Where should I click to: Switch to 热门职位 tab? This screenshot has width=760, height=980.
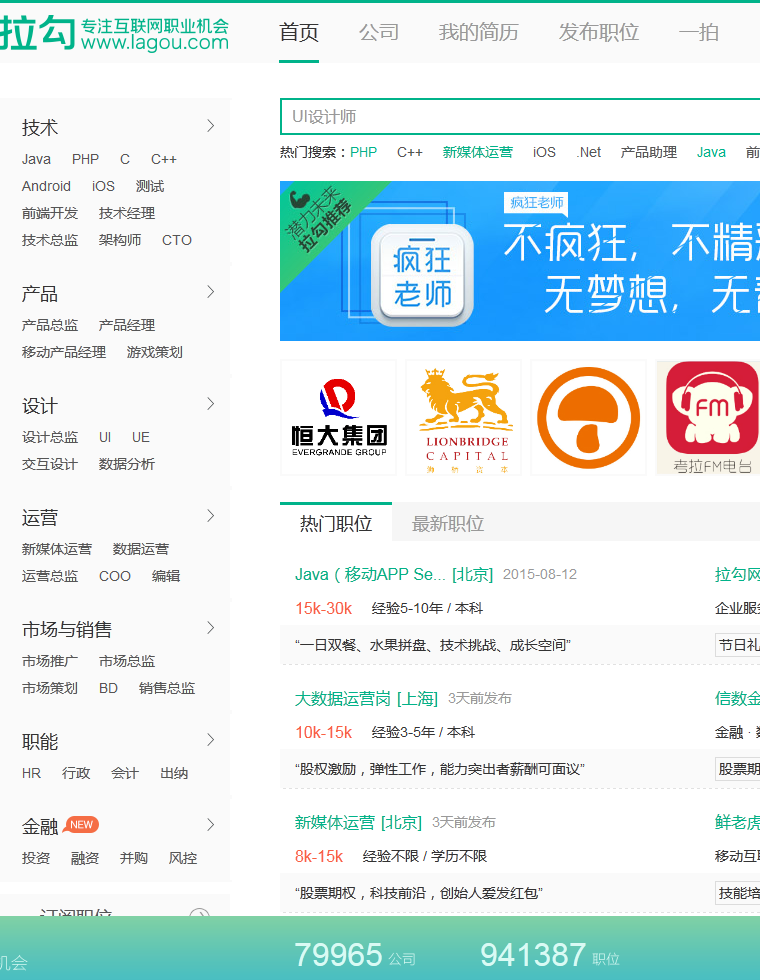coord(336,522)
